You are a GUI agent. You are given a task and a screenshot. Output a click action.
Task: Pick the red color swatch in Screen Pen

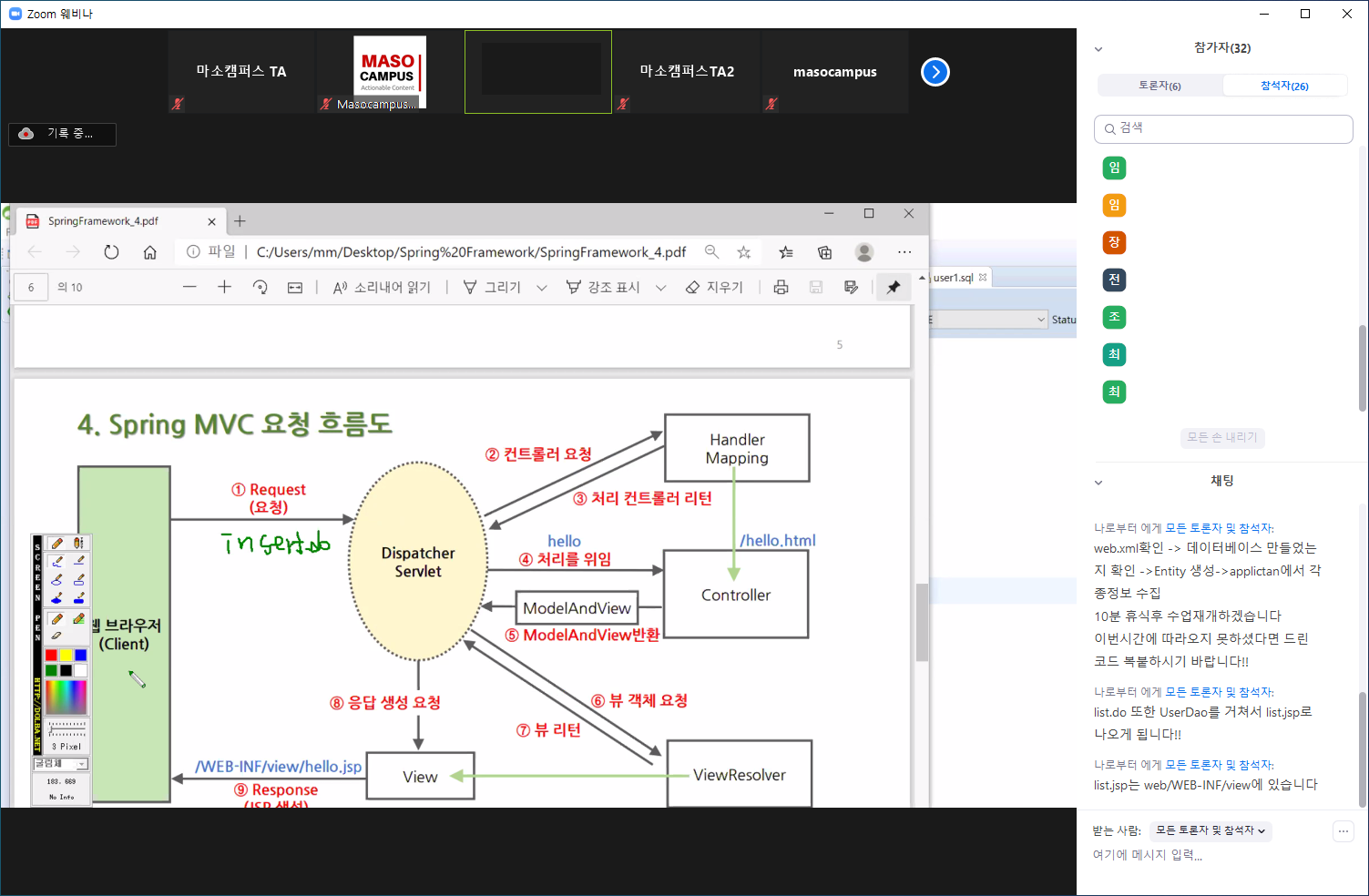[51, 655]
